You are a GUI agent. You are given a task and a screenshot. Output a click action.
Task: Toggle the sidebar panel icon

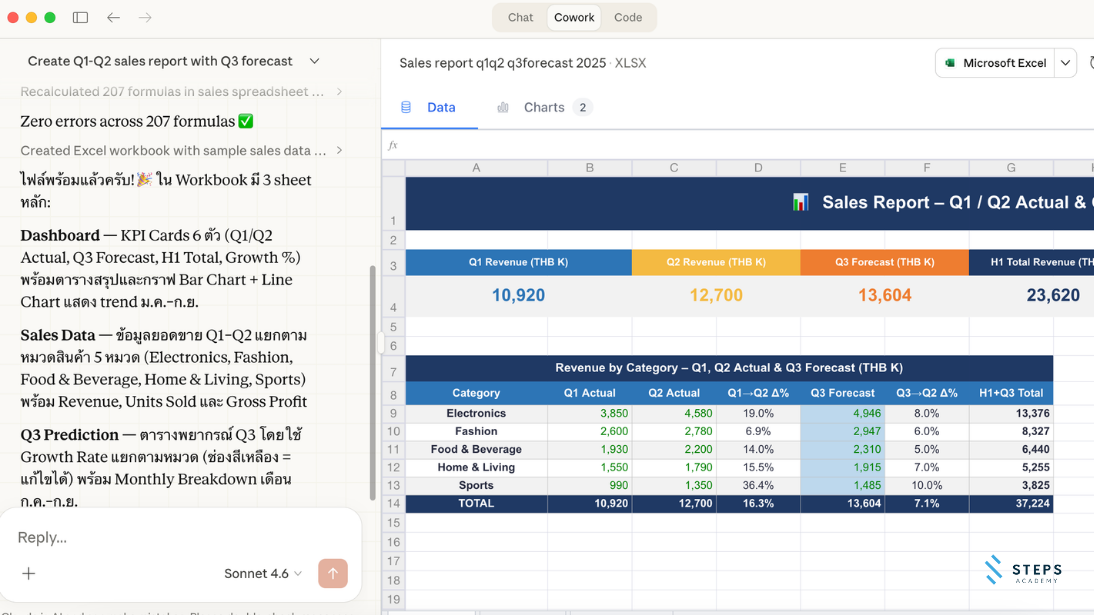[80, 18]
